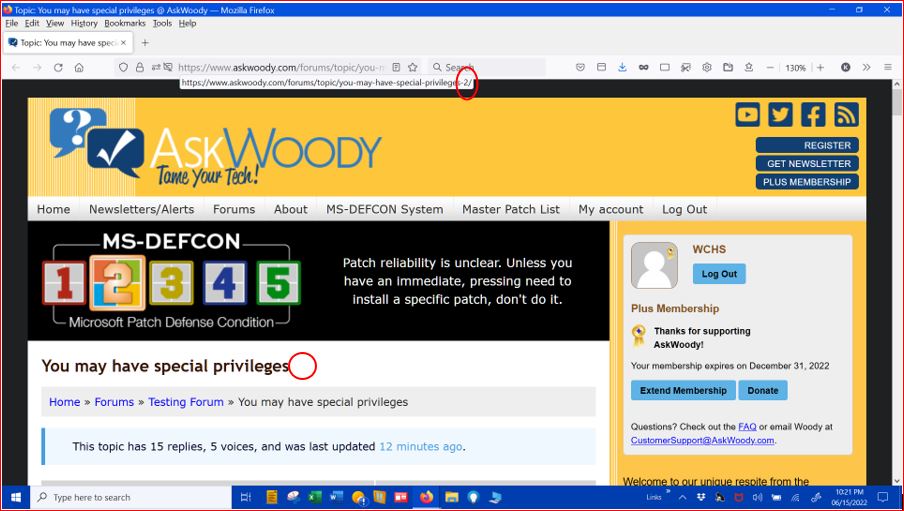Click the AskWoody logo
This screenshot has height=511, width=904.
[x=215, y=148]
